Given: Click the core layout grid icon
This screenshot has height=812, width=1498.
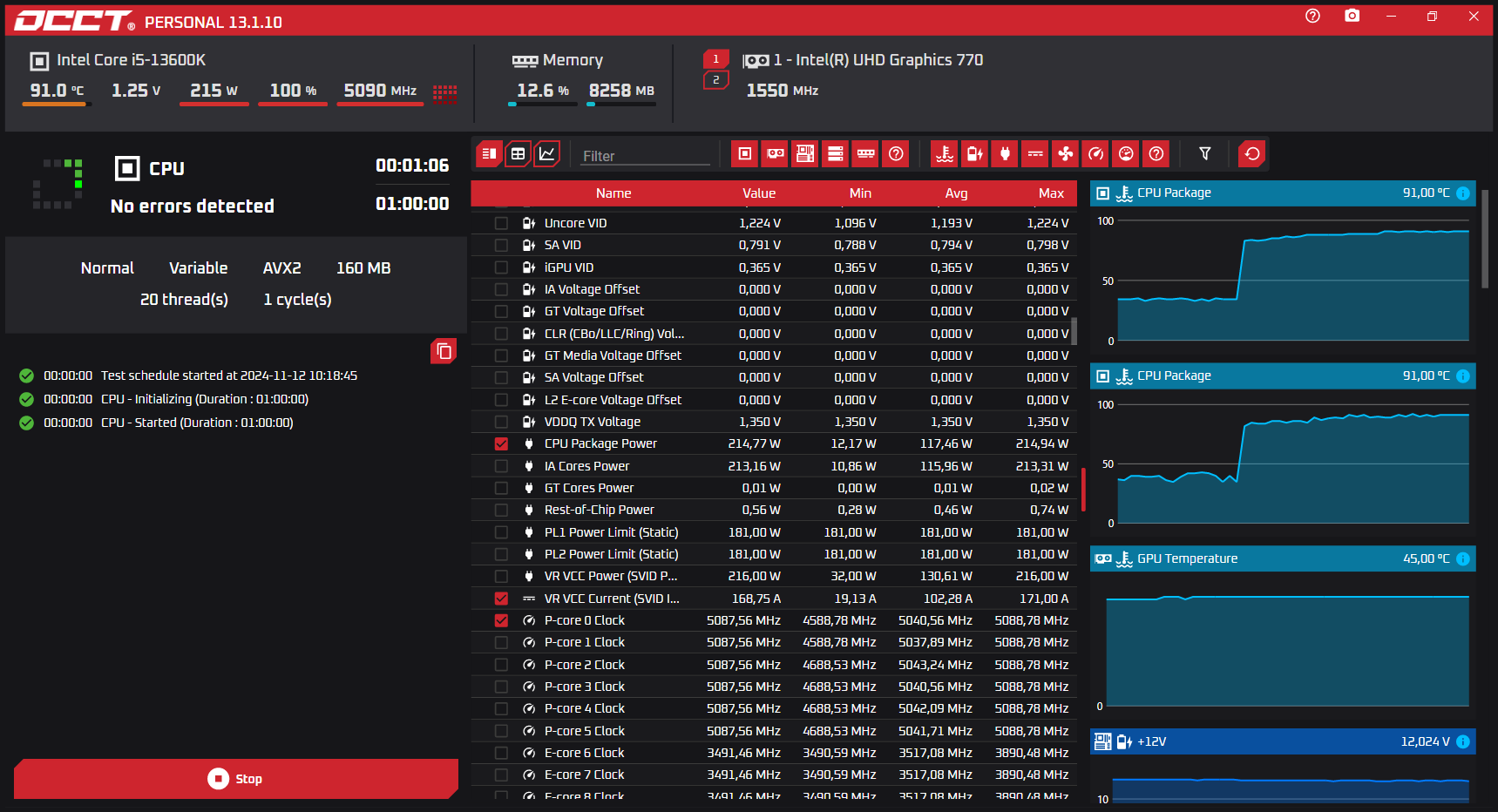Looking at the screenshot, I should [444, 92].
